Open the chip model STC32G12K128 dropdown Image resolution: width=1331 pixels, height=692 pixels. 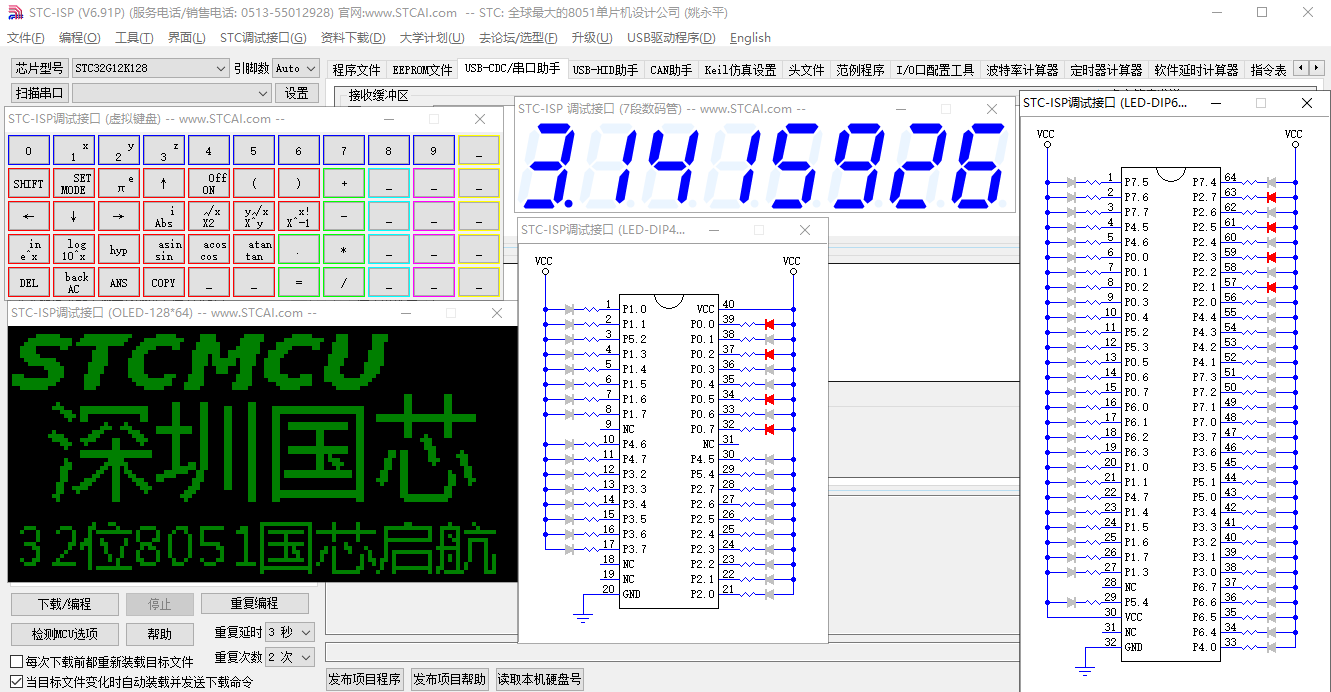pyautogui.click(x=150, y=68)
